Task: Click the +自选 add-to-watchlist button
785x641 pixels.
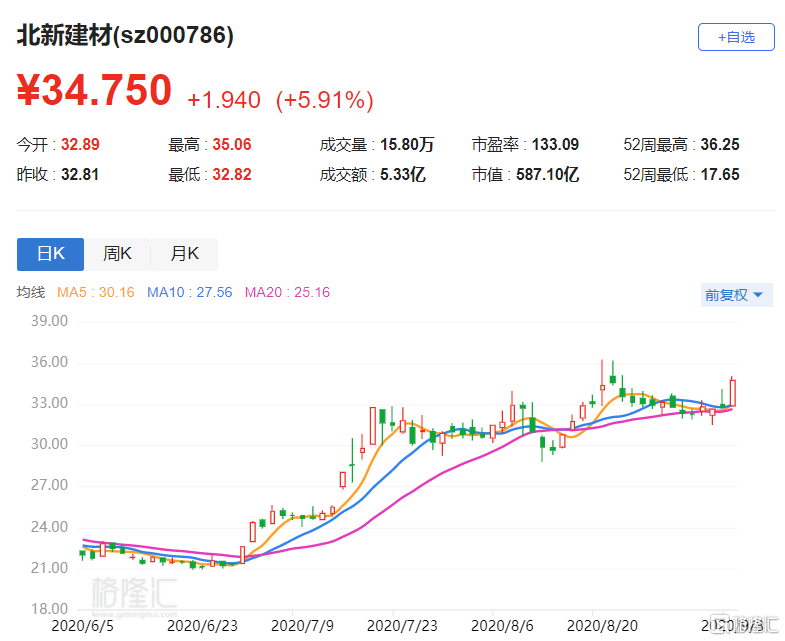Action: 736,37
